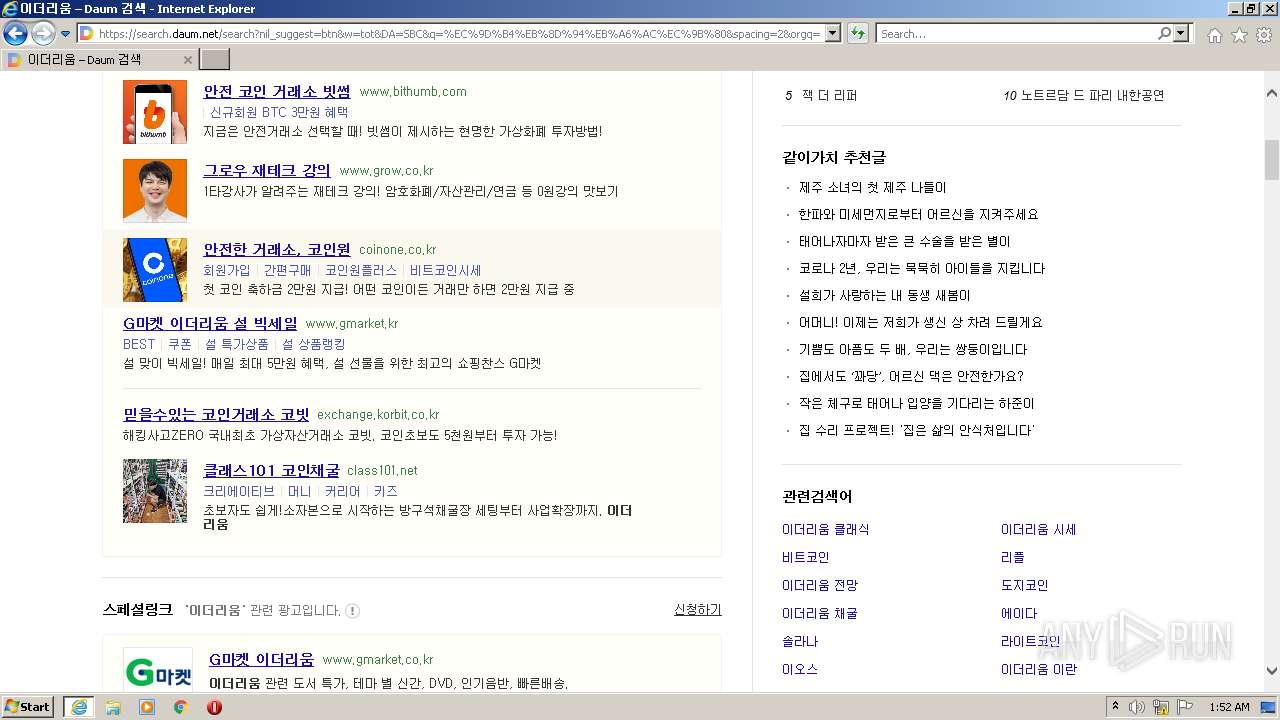Open G마켓 이더리움 스페셜링크 title

pos(261,659)
